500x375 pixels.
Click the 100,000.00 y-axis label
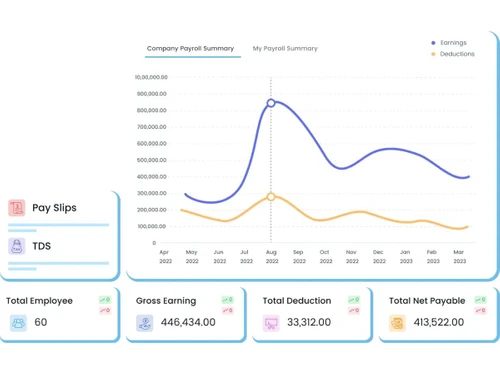click(x=152, y=226)
